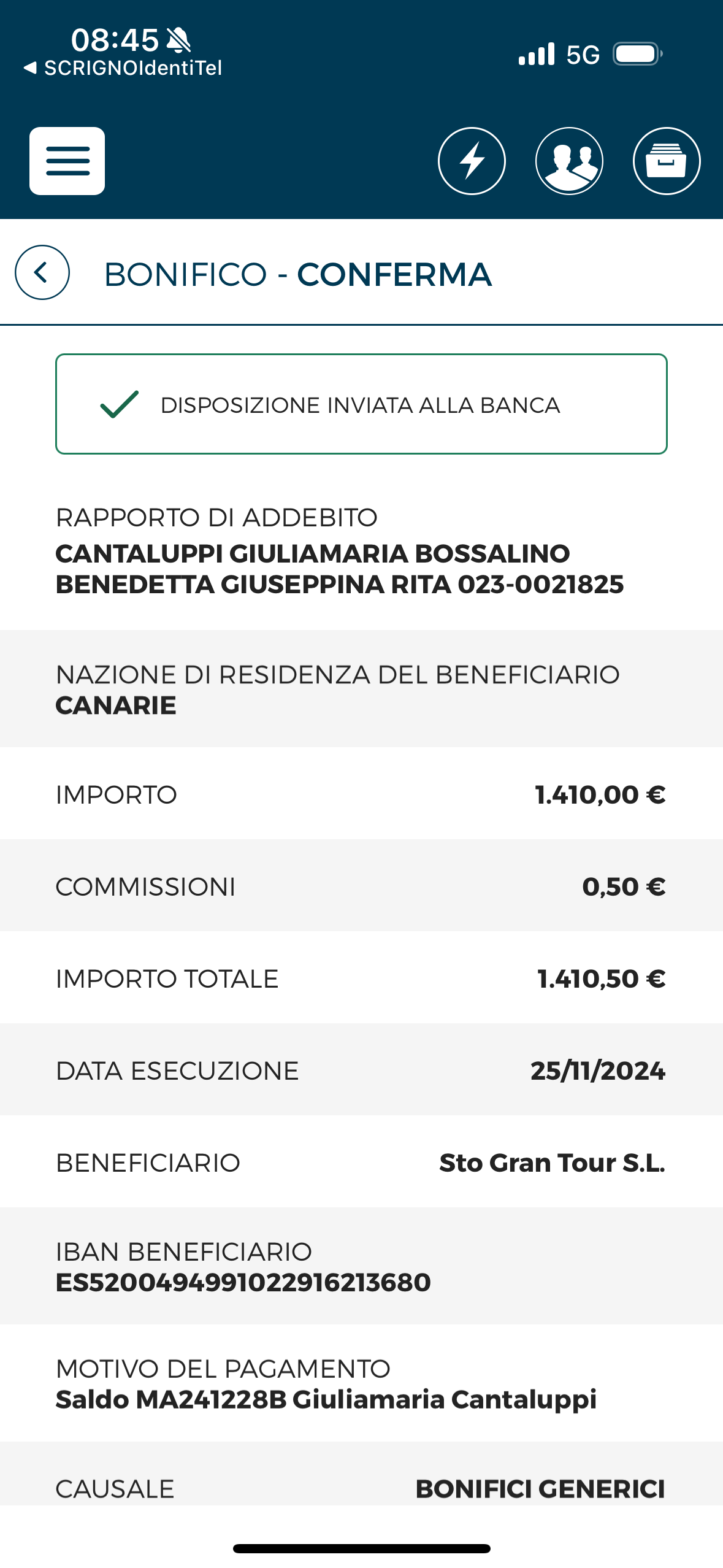Viewport: 723px width, 1568px height.
Task: Select the Rapporto di addebito account text
Action: tap(340, 569)
